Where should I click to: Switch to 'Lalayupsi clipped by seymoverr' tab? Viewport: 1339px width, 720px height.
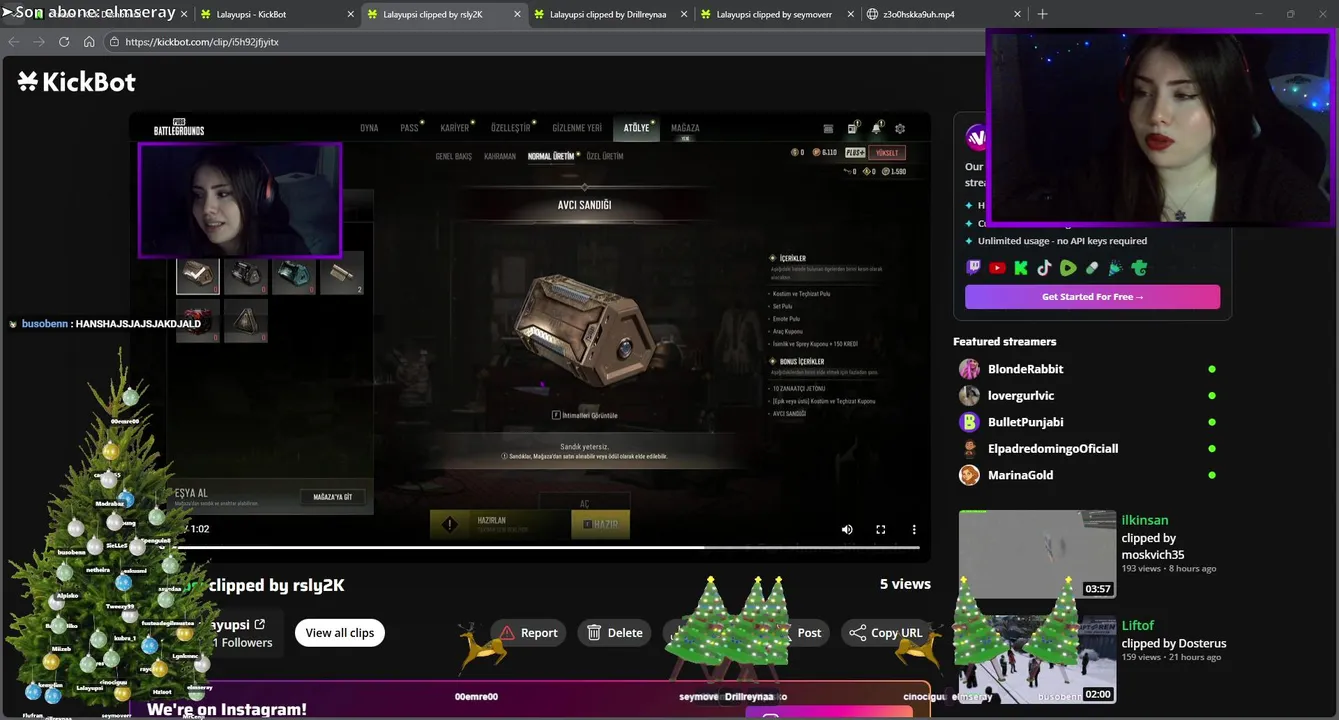click(x=776, y=15)
